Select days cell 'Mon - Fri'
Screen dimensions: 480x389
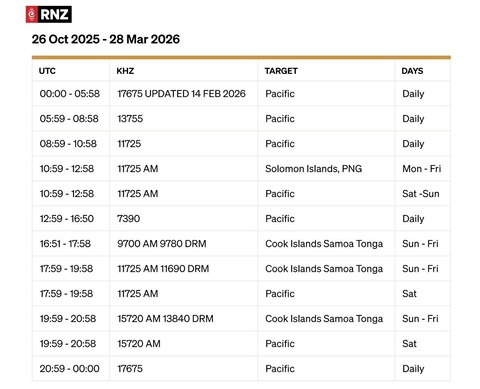click(x=422, y=169)
